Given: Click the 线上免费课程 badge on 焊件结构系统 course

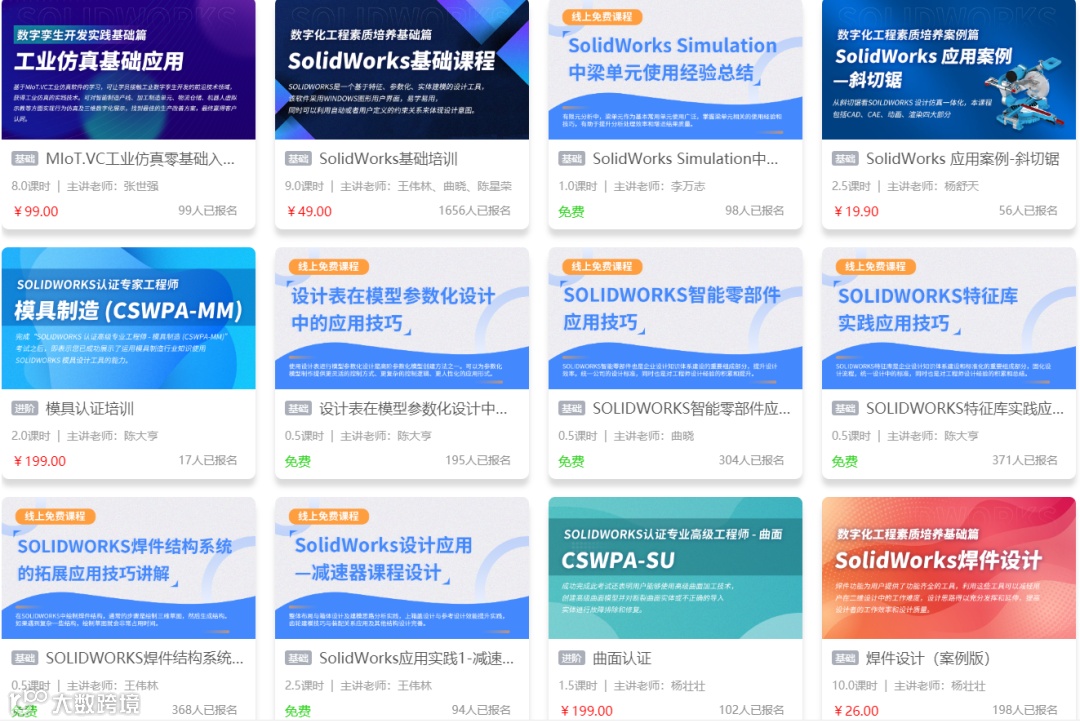Looking at the screenshot, I should (x=55, y=516).
